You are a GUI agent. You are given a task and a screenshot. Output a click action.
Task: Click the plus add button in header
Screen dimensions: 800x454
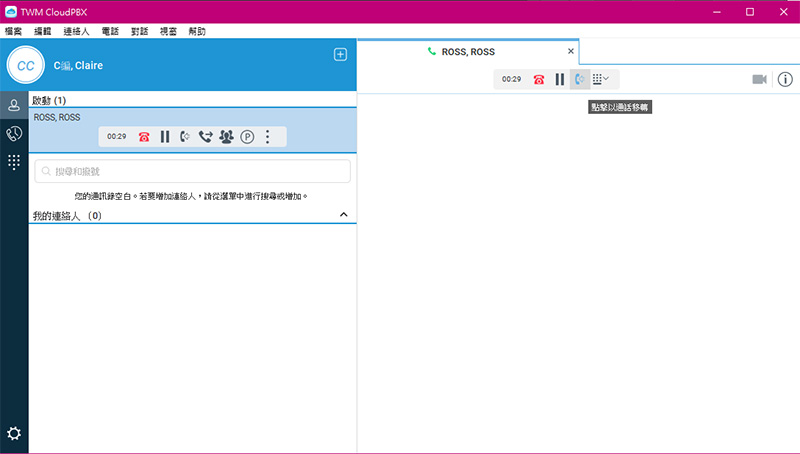(340, 54)
